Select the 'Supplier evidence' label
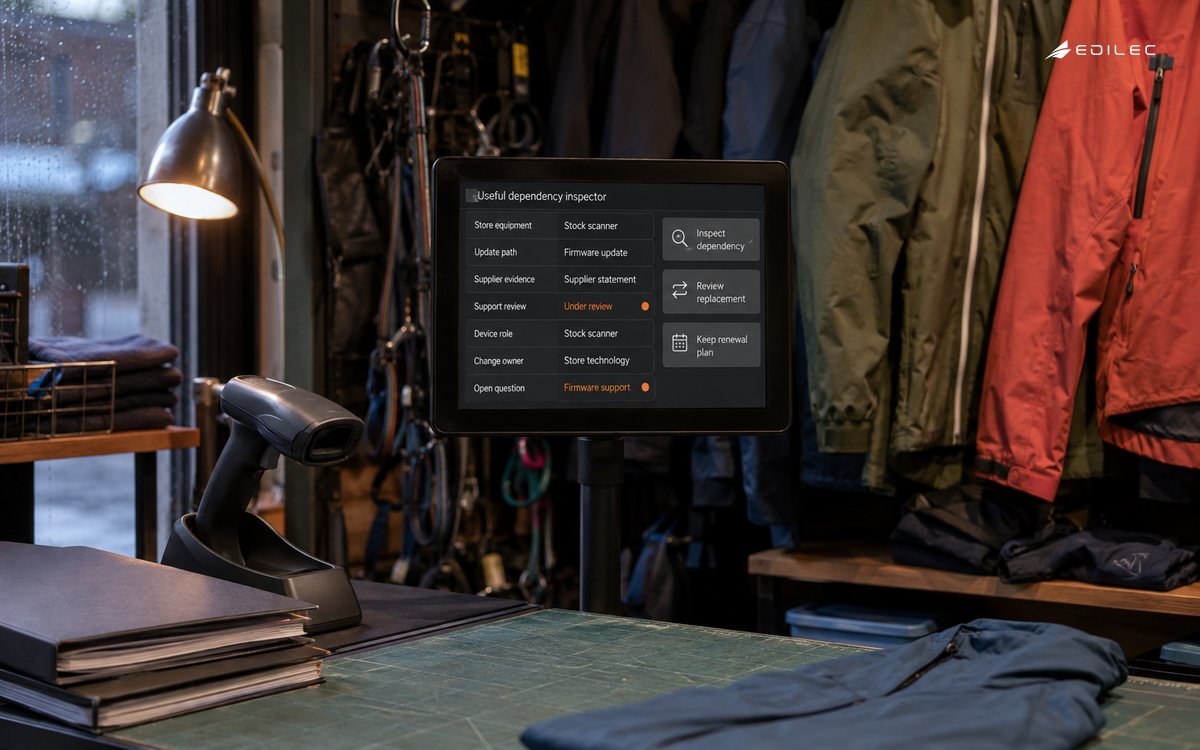Screen dimensions: 1200x750 [504, 279]
